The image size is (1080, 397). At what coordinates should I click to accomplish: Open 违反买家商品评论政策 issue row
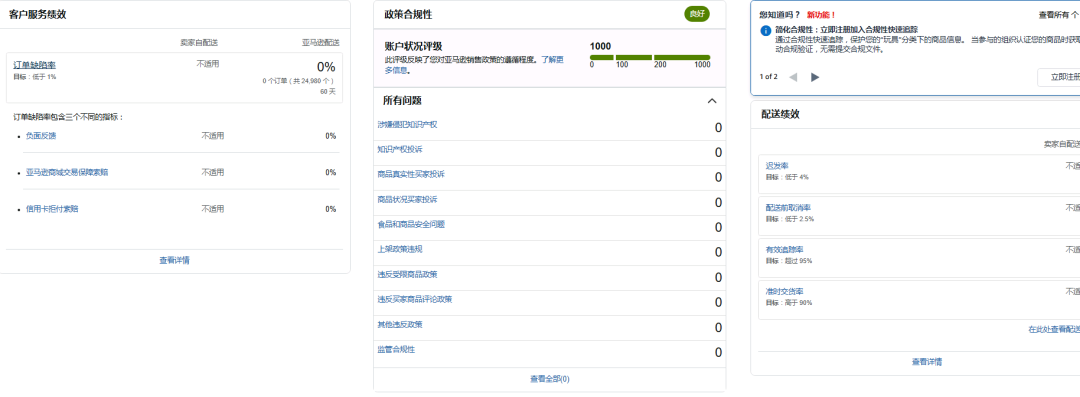pyautogui.click(x=550, y=303)
